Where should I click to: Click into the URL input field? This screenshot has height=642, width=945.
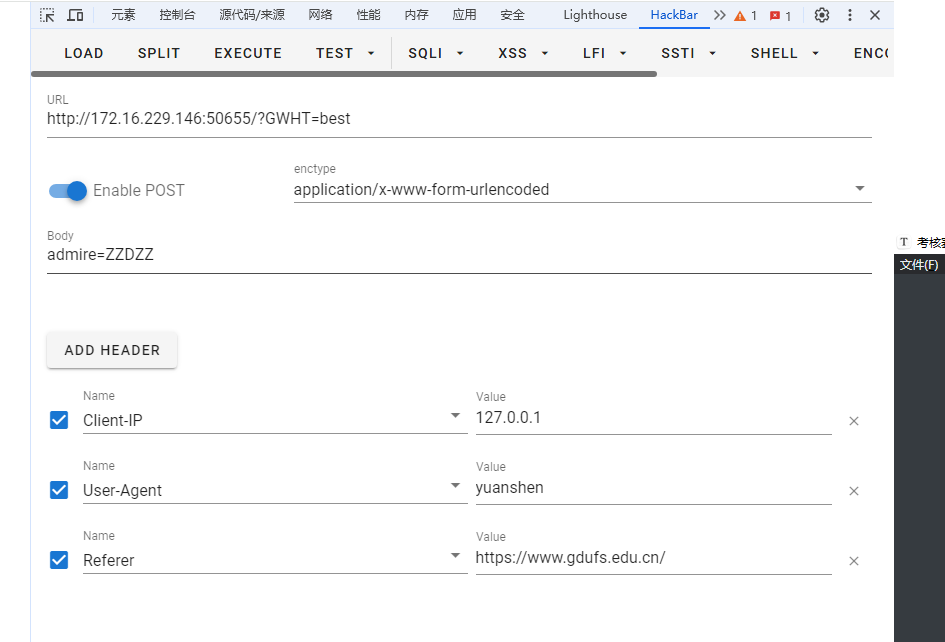(x=459, y=119)
